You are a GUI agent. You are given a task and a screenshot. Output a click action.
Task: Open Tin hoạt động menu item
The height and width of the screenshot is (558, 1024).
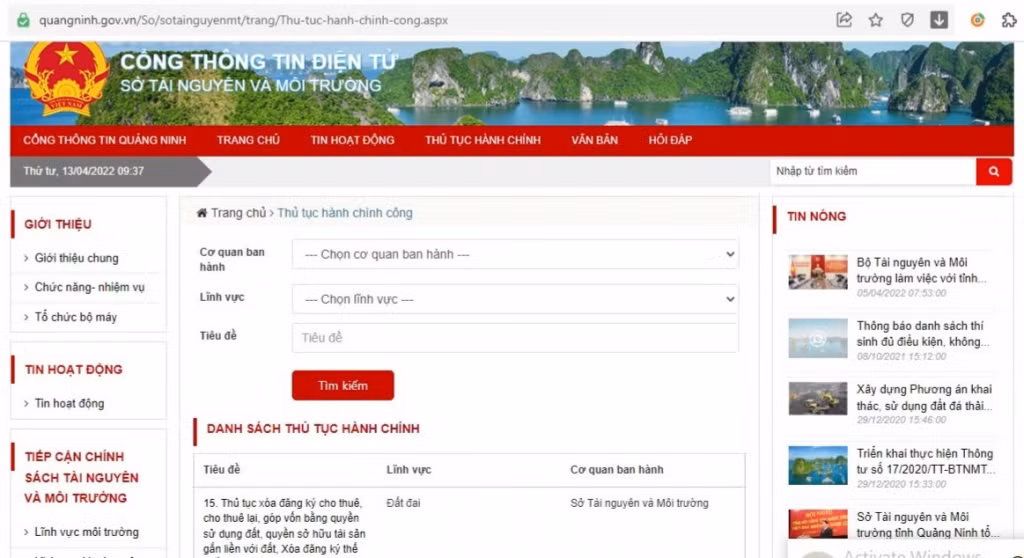pos(353,140)
